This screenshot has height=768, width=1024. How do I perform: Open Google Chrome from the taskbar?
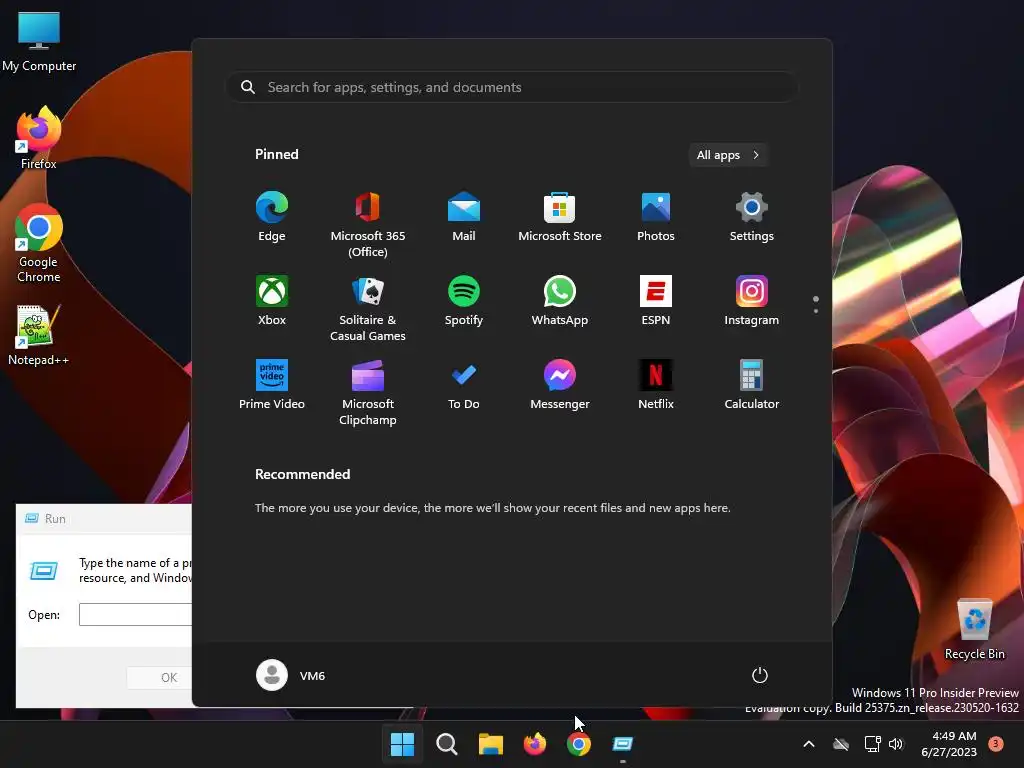point(579,744)
